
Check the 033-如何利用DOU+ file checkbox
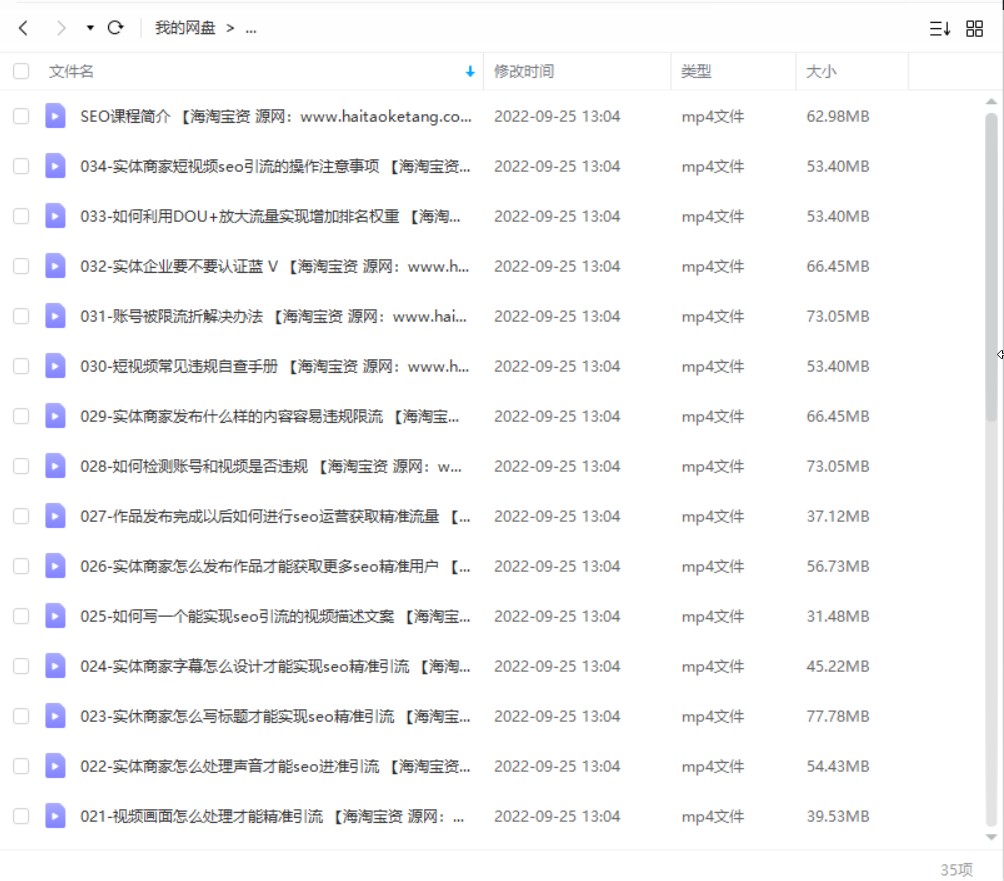pos(21,216)
